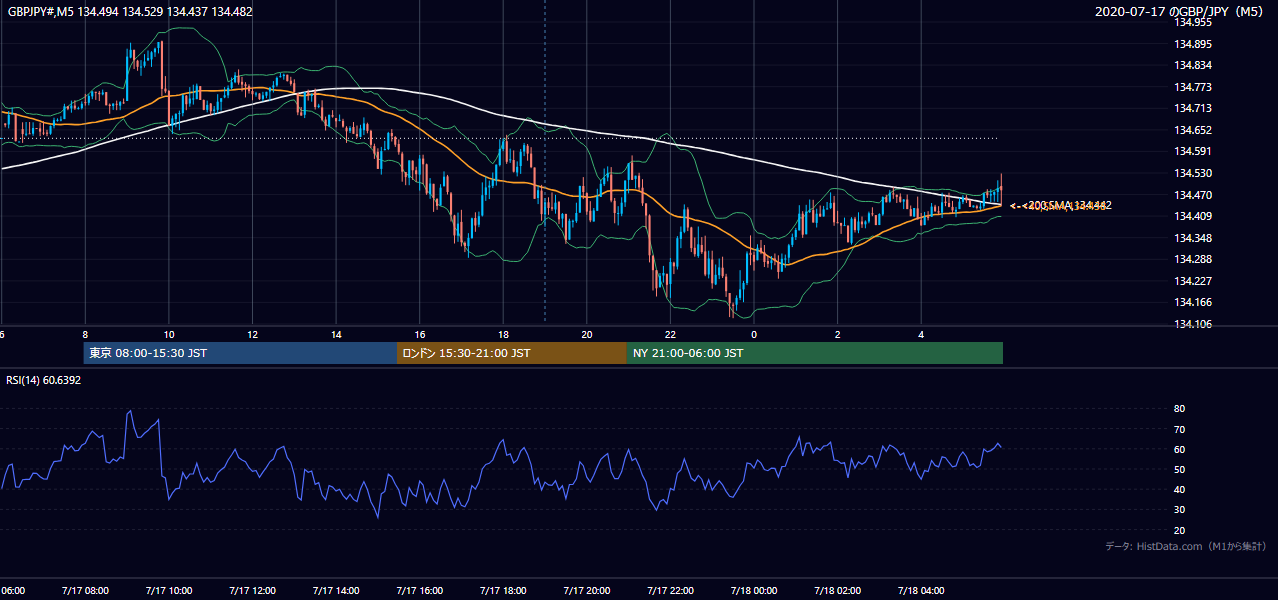Select the ロンドン 15:30-21:00 JST session bar
This screenshot has width=1278, height=600.
512,353
